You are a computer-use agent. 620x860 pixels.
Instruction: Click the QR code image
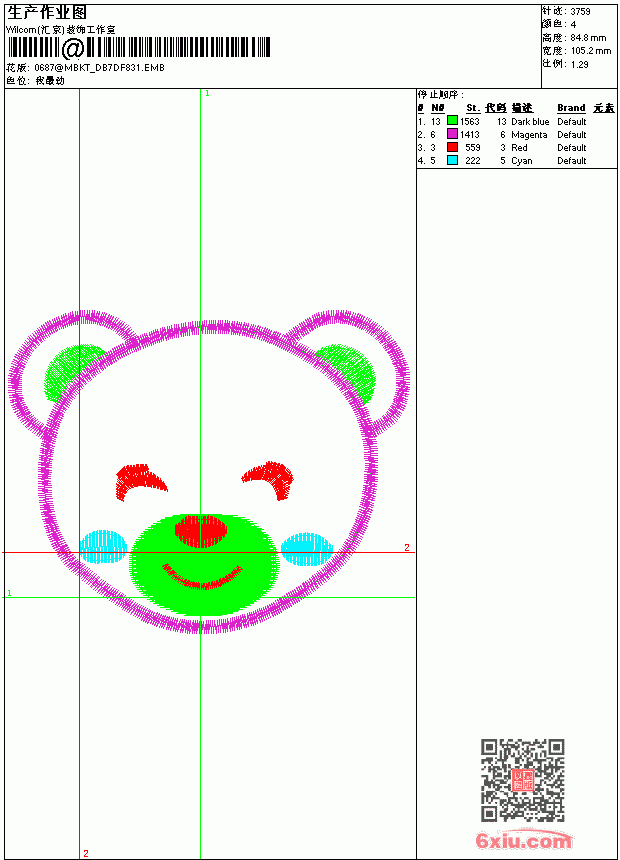[x=523, y=780]
